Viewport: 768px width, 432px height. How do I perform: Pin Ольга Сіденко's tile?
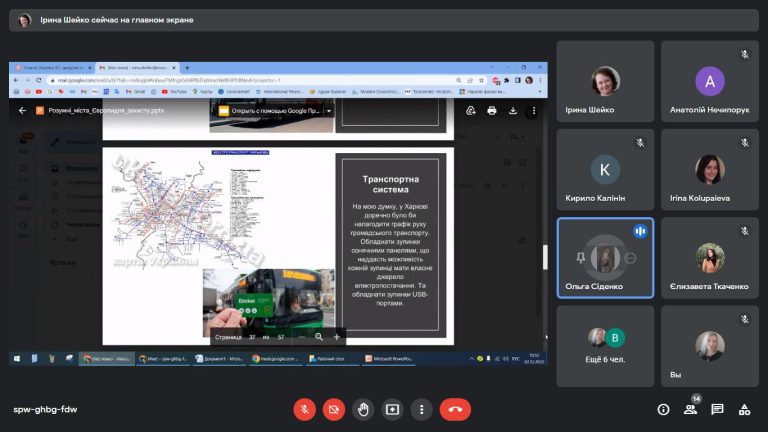[580, 258]
